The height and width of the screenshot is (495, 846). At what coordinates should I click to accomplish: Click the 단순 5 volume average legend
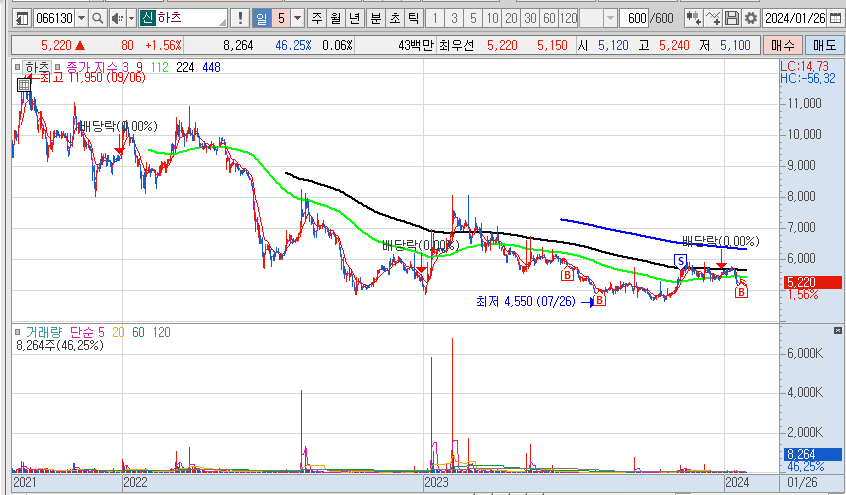click(87, 332)
